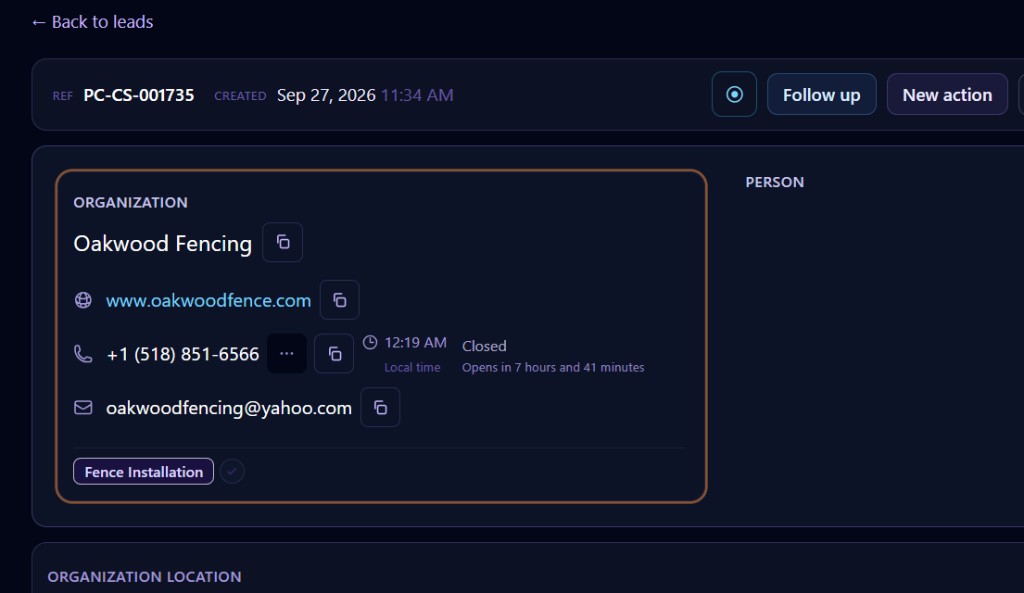Click the envelope email icon
This screenshot has height=593, width=1024.
tap(83, 408)
